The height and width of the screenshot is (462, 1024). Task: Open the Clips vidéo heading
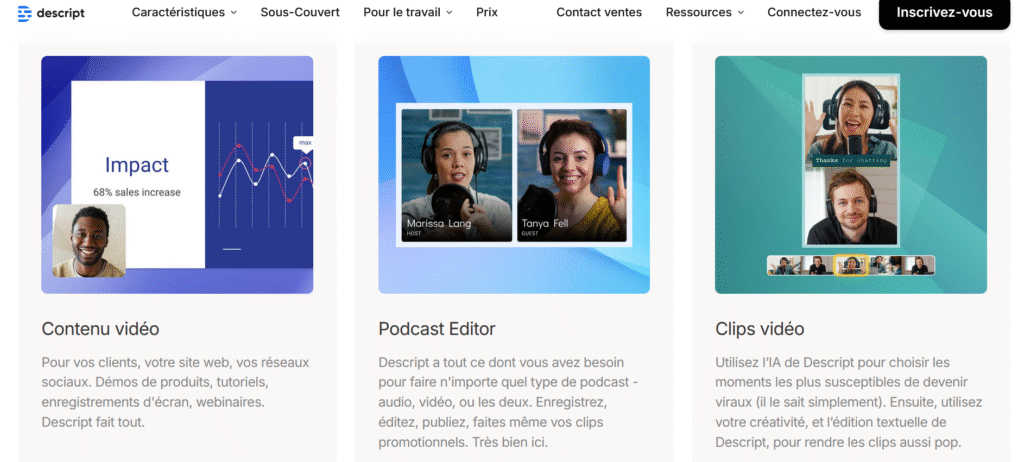pyautogui.click(x=759, y=329)
